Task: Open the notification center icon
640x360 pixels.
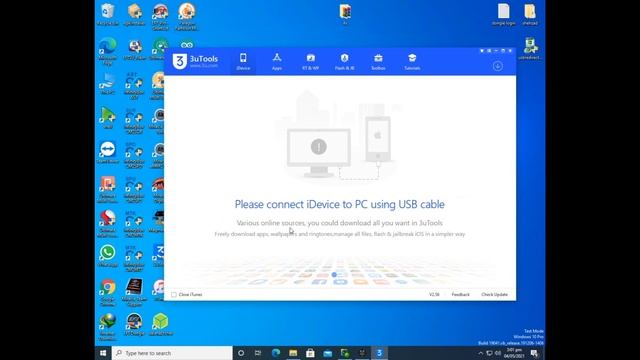Action: coord(534,353)
